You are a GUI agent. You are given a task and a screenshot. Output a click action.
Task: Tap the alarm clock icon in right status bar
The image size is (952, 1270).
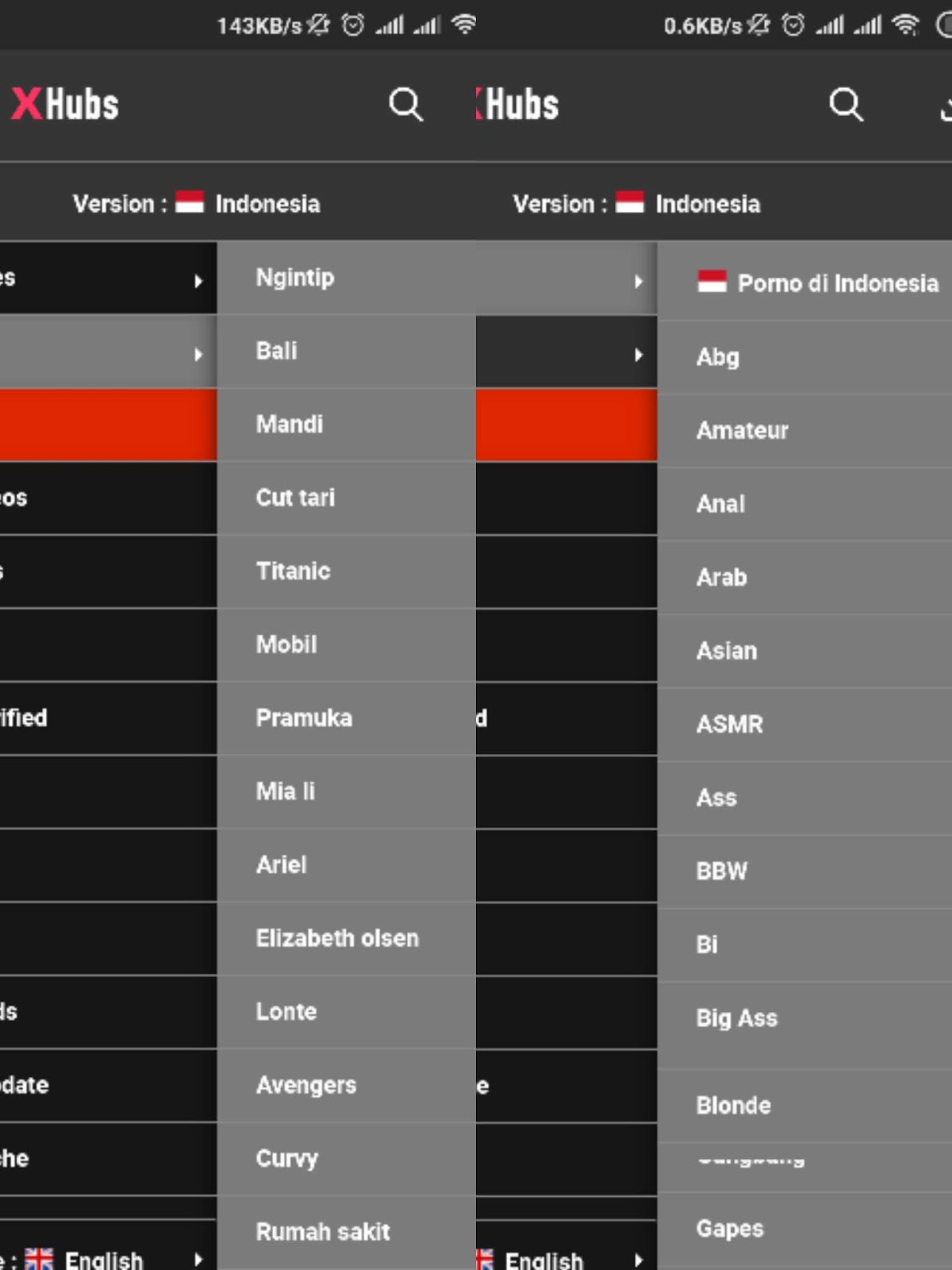tap(793, 25)
